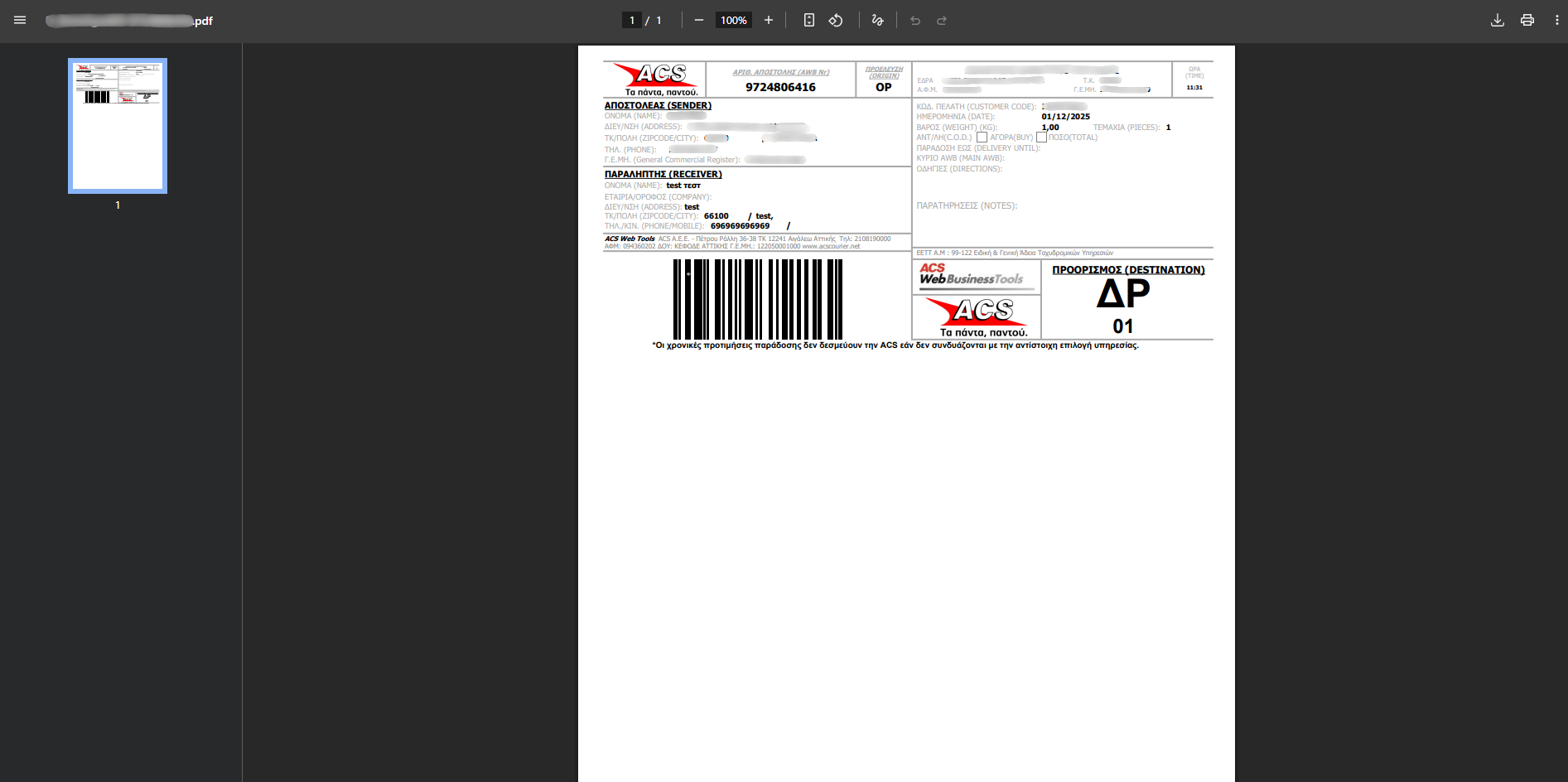1568x782 pixels.
Task: Click the barcode on the shipping label
Action: pos(757,299)
